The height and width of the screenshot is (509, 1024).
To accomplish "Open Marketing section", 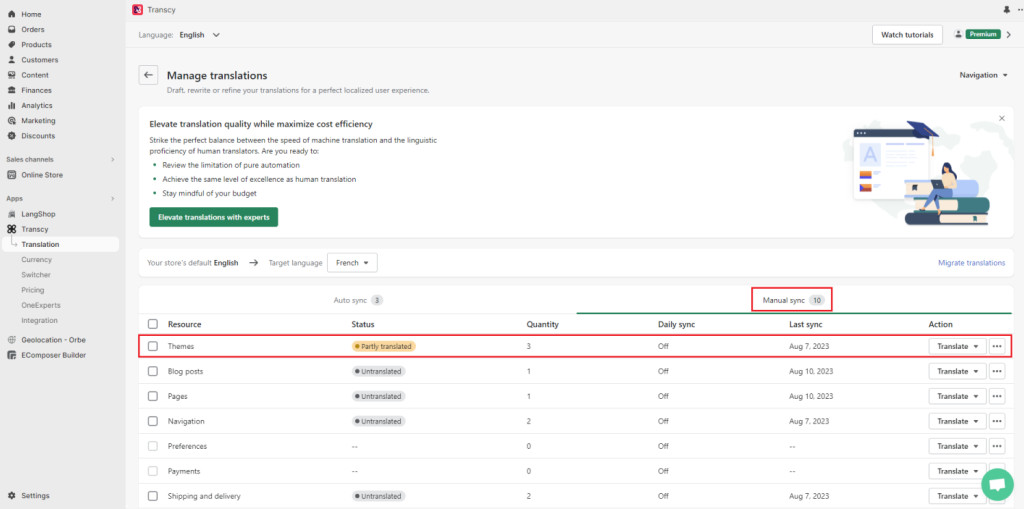I will tap(38, 121).
